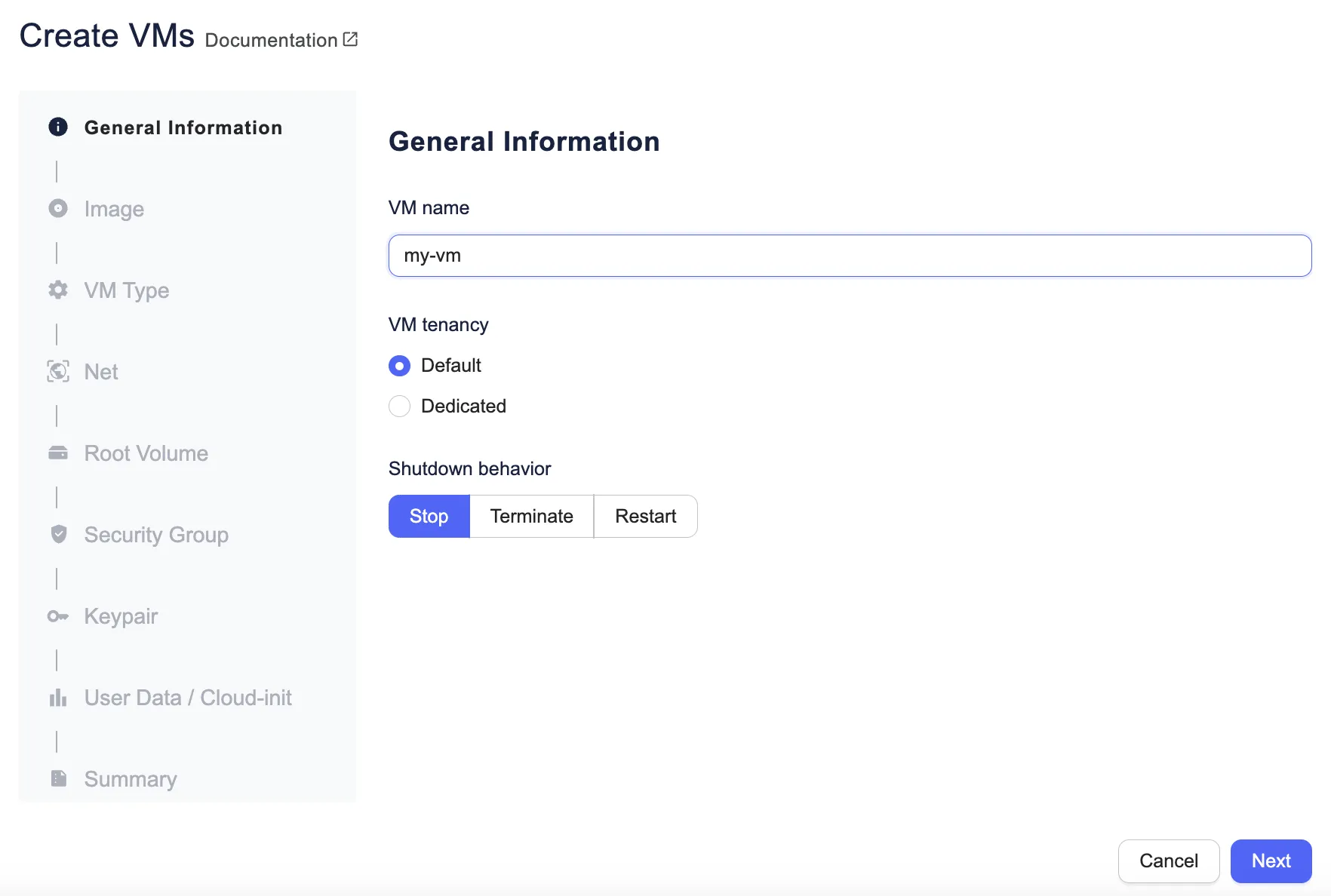The image size is (1331, 896).
Task: Click the Net globe icon
Action: tap(58, 371)
